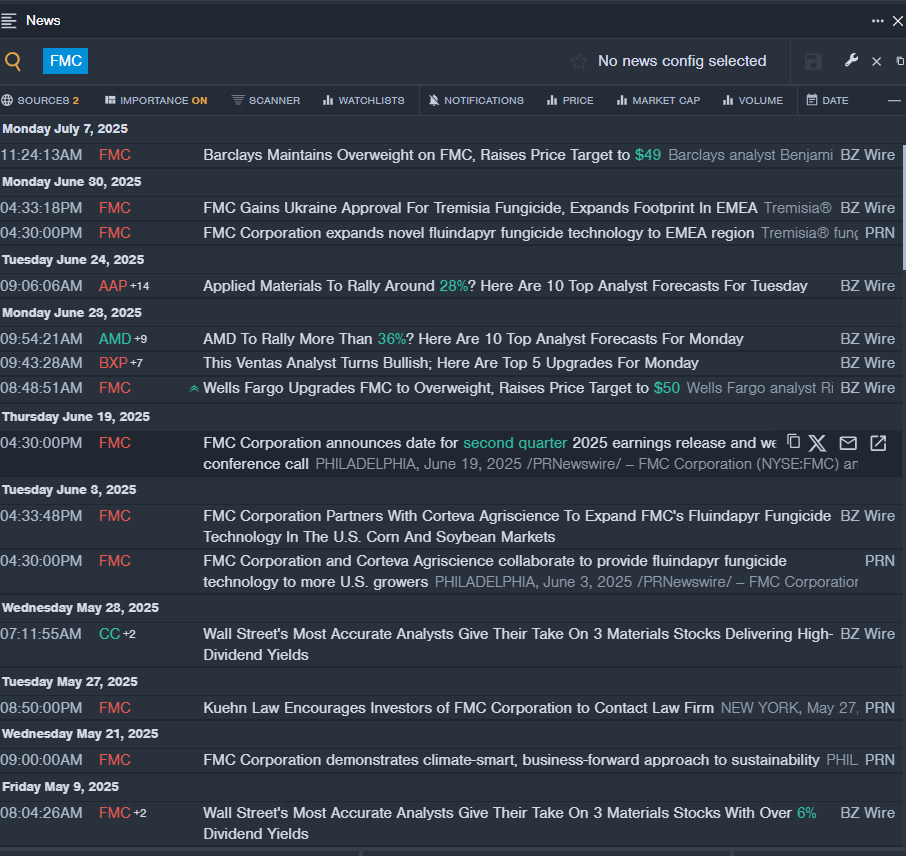
Task: Open FMC climate-smart sustainability headline
Action: pos(511,760)
